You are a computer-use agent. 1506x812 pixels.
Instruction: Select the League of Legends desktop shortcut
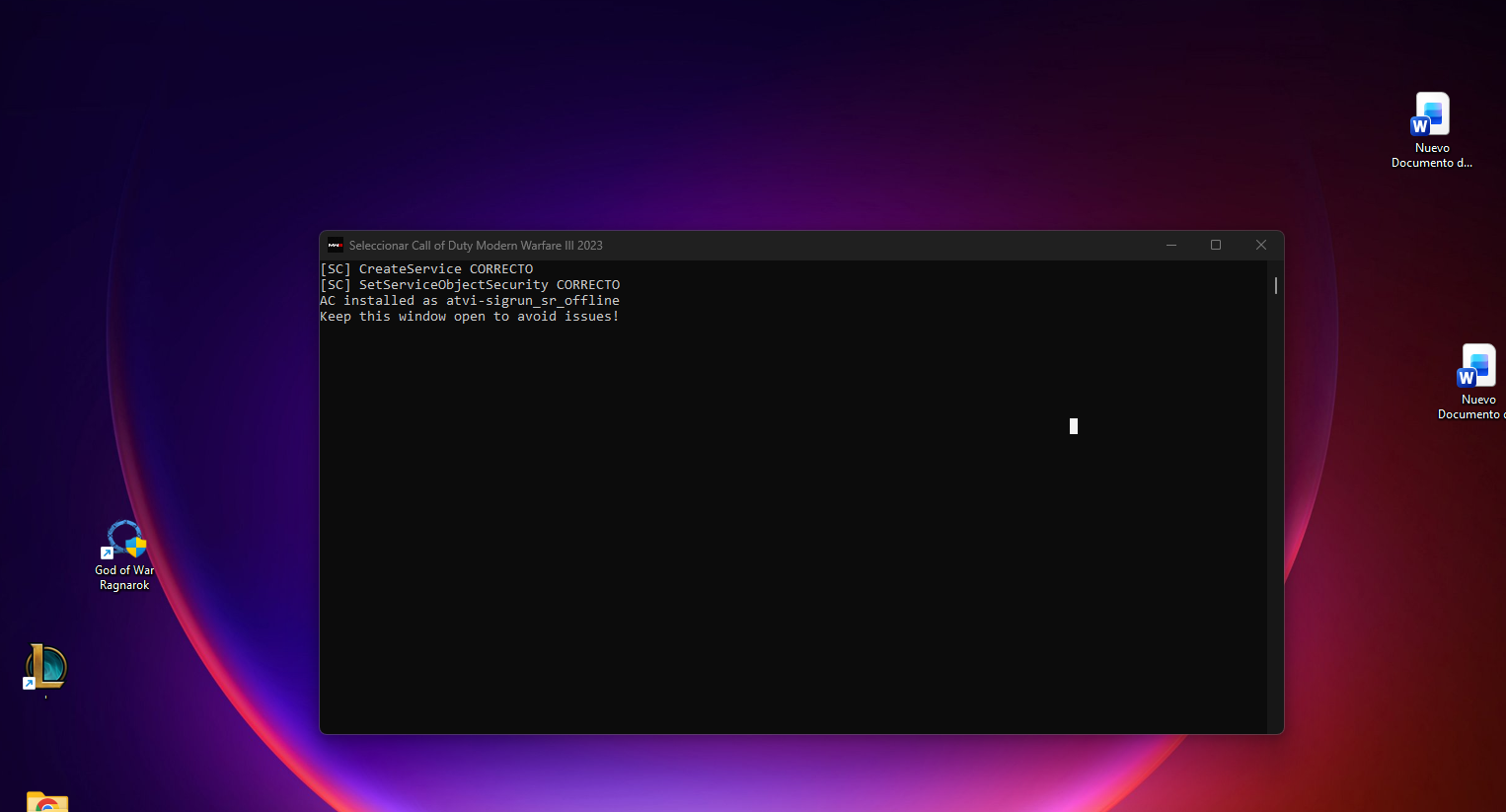(45, 667)
